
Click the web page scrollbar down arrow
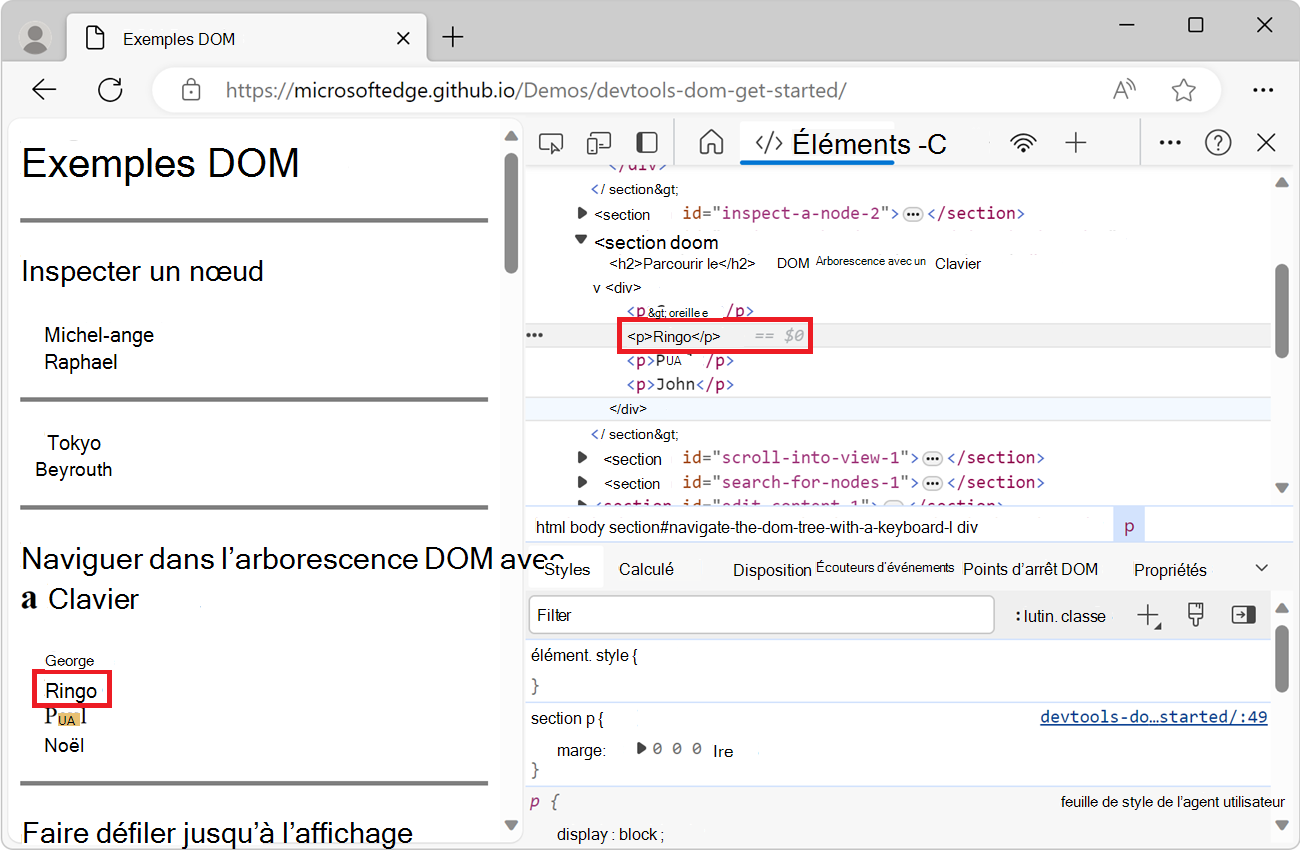pyautogui.click(x=512, y=825)
